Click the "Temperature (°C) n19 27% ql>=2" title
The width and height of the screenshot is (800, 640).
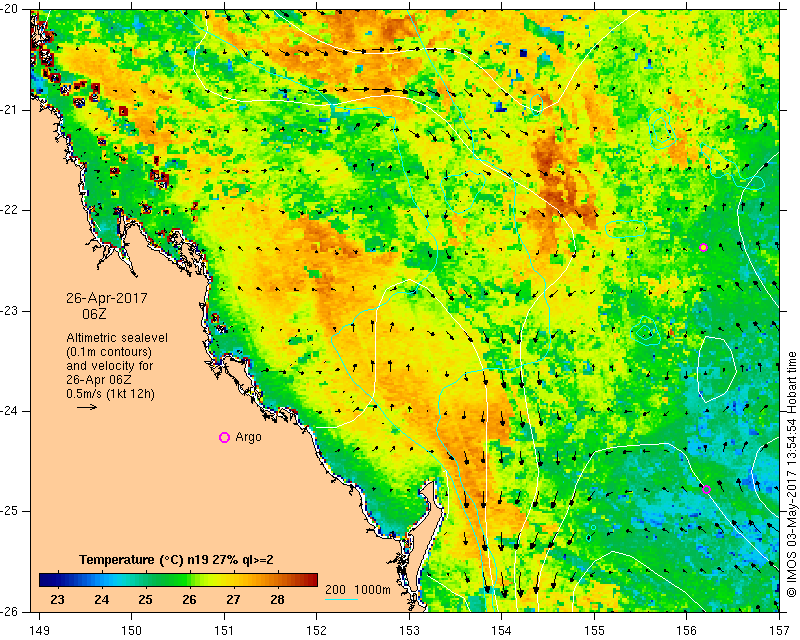[176, 560]
